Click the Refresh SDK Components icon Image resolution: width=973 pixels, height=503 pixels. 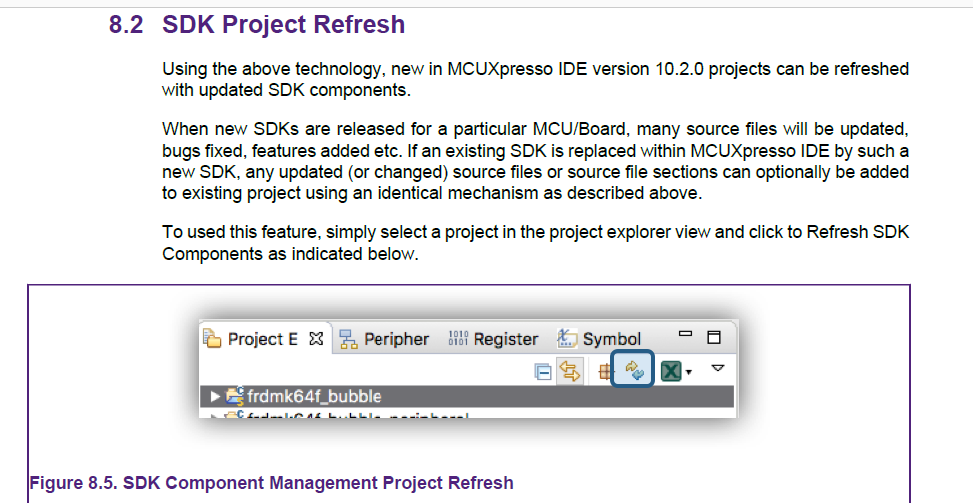click(634, 370)
